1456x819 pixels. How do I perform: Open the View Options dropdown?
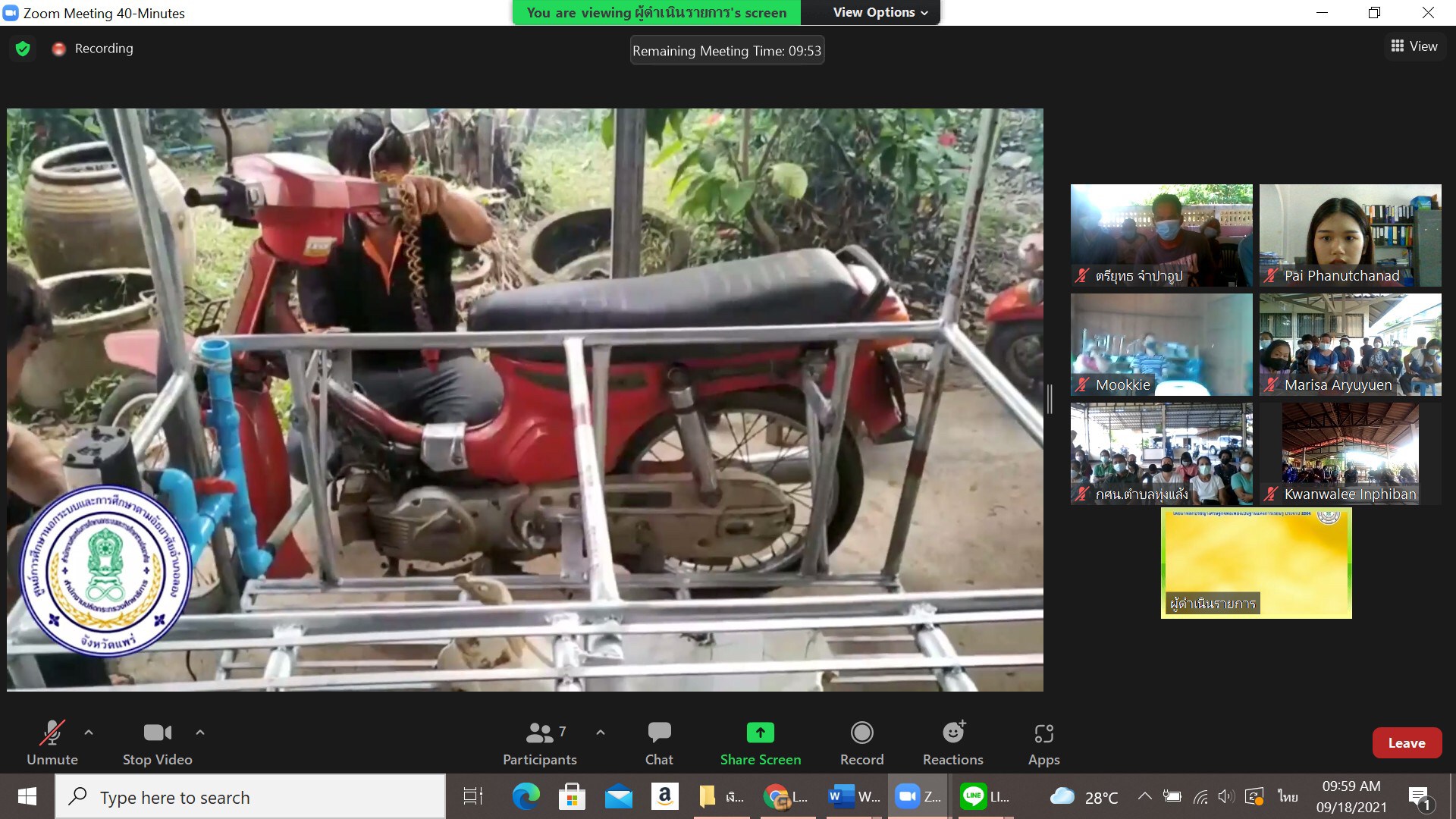coord(880,13)
